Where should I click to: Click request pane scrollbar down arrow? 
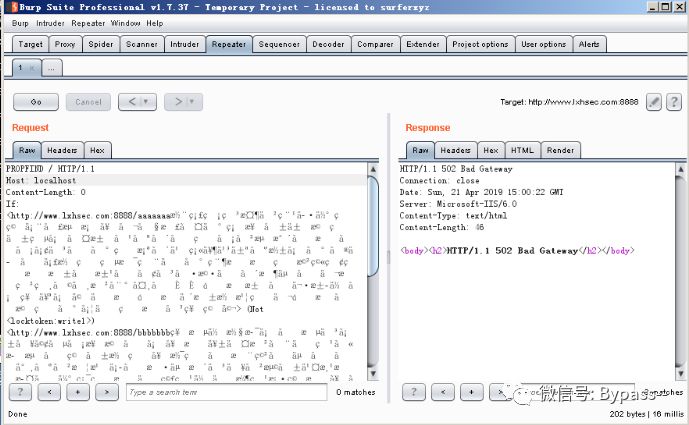(x=373, y=374)
